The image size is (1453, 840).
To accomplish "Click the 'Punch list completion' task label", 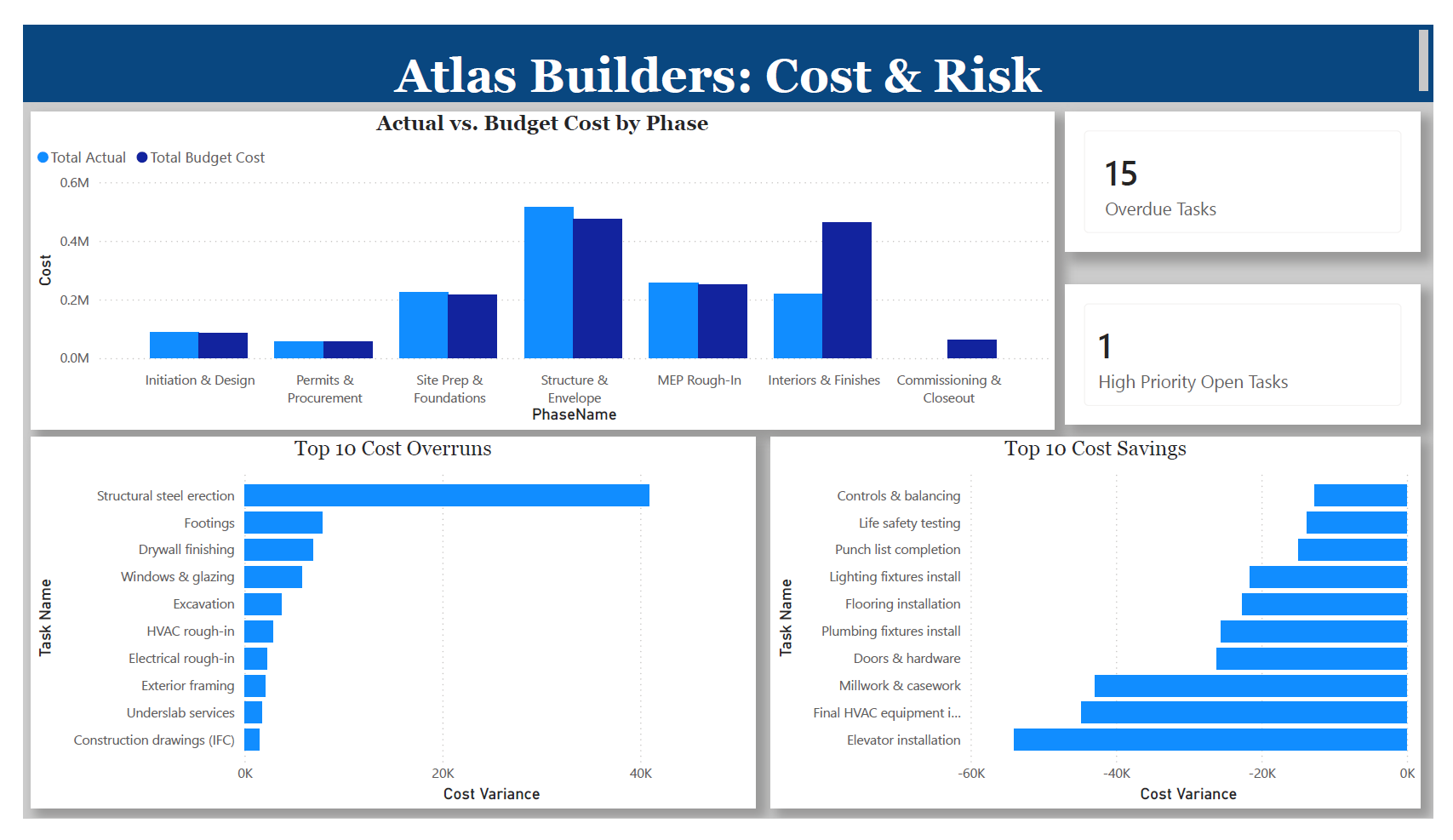I will (x=898, y=550).
